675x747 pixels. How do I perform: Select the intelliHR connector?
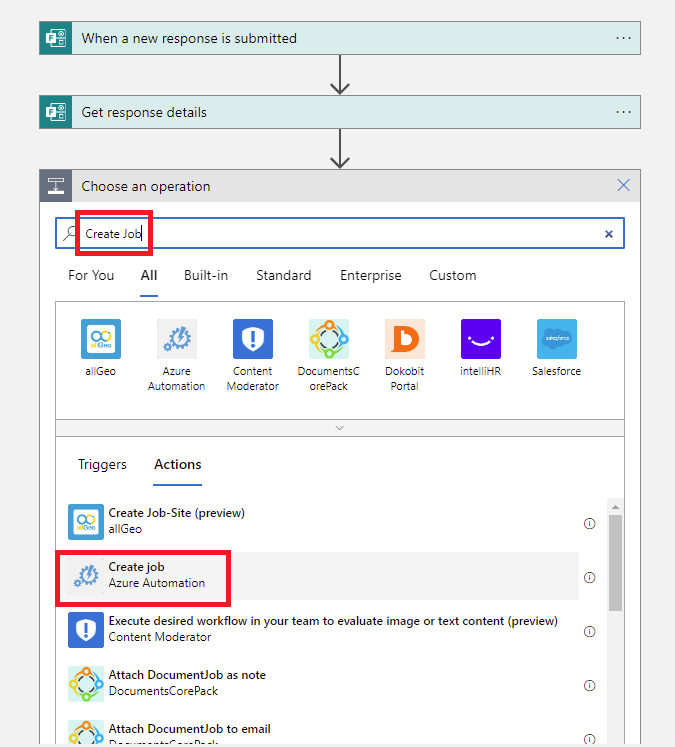click(481, 339)
